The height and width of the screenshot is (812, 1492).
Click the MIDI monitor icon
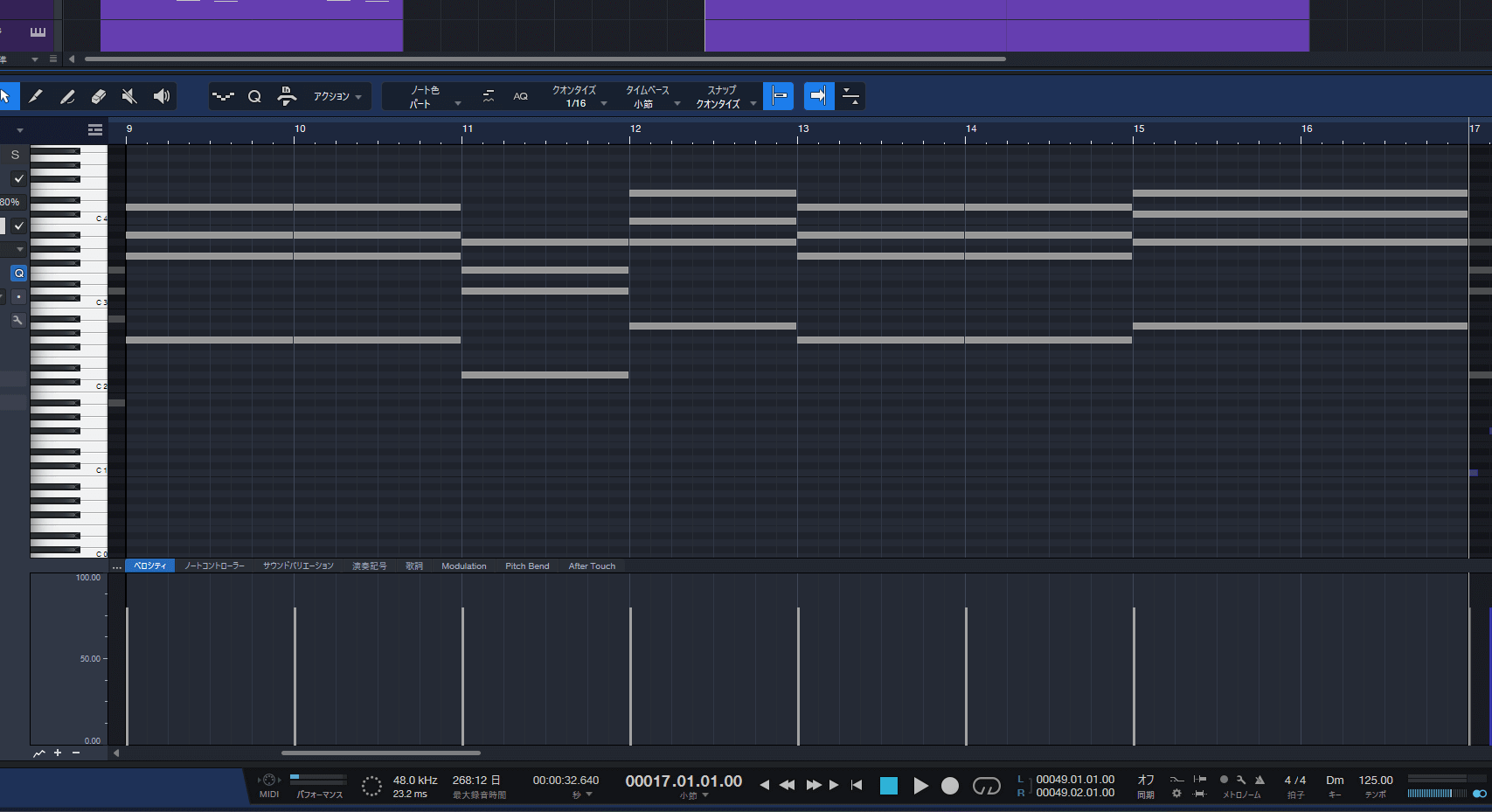(269, 781)
